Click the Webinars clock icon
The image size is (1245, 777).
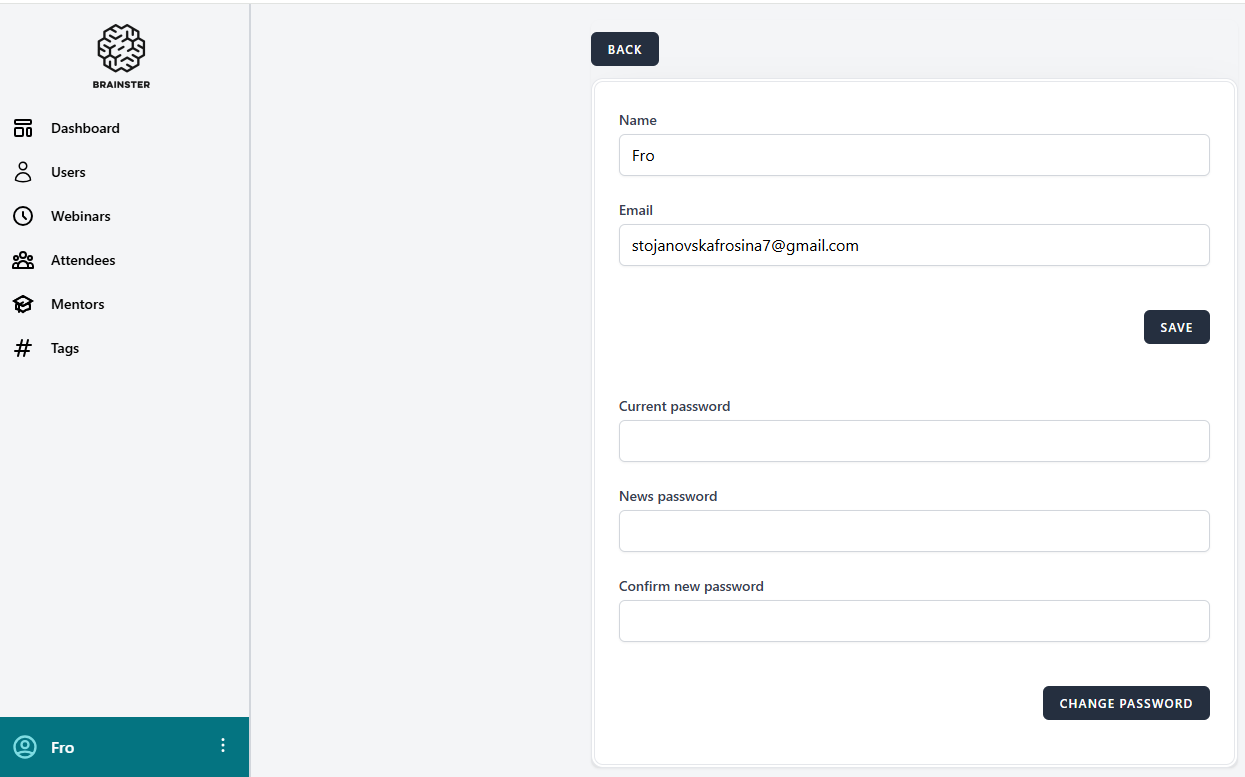click(23, 216)
